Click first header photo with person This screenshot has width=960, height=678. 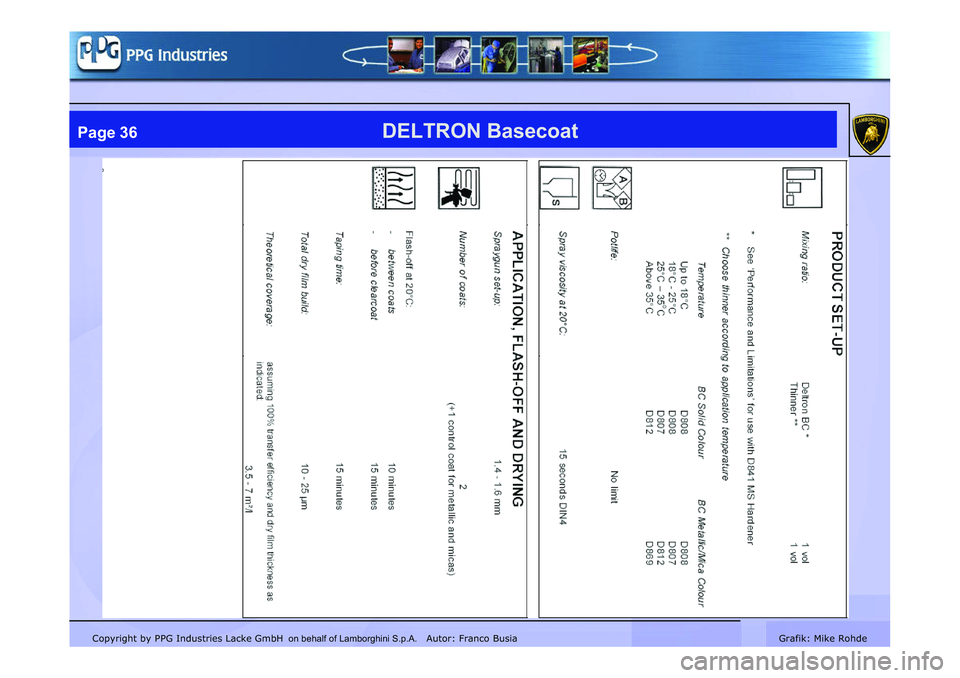[405, 55]
